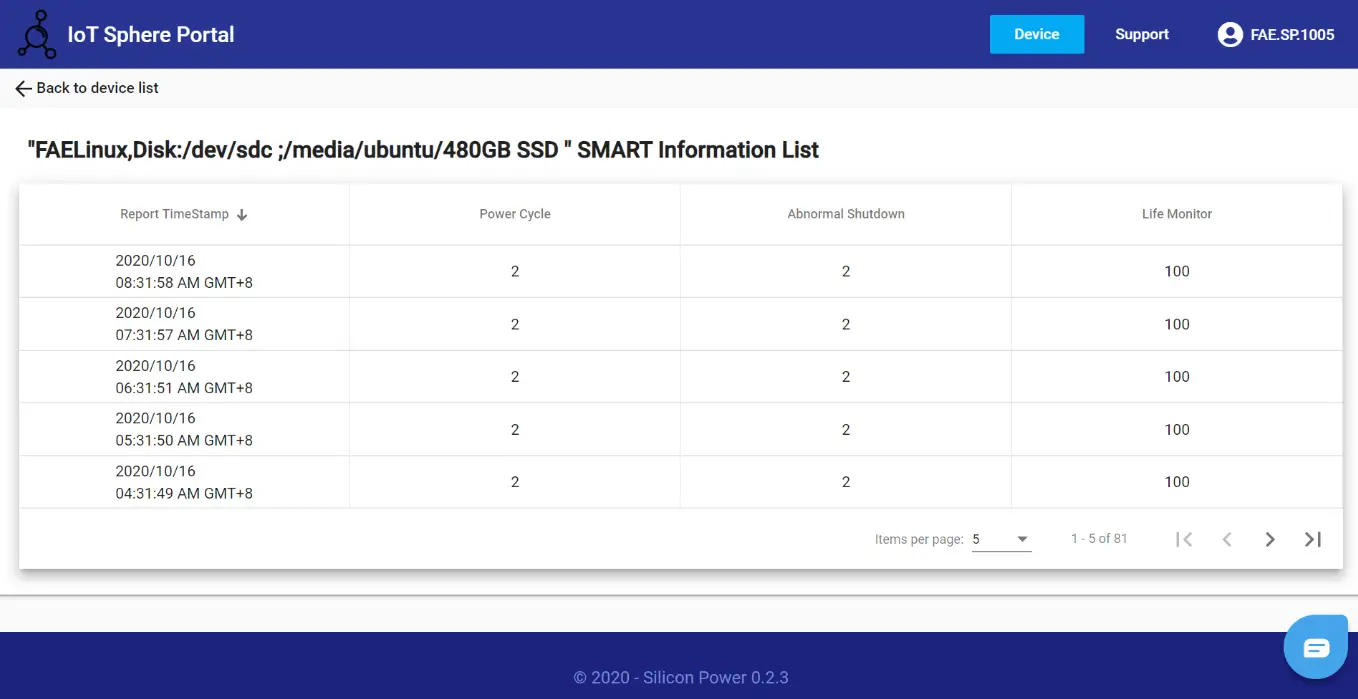The height and width of the screenshot is (699, 1358).
Task: Click the user account avatar icon
Action: (x=1229, y=35)
